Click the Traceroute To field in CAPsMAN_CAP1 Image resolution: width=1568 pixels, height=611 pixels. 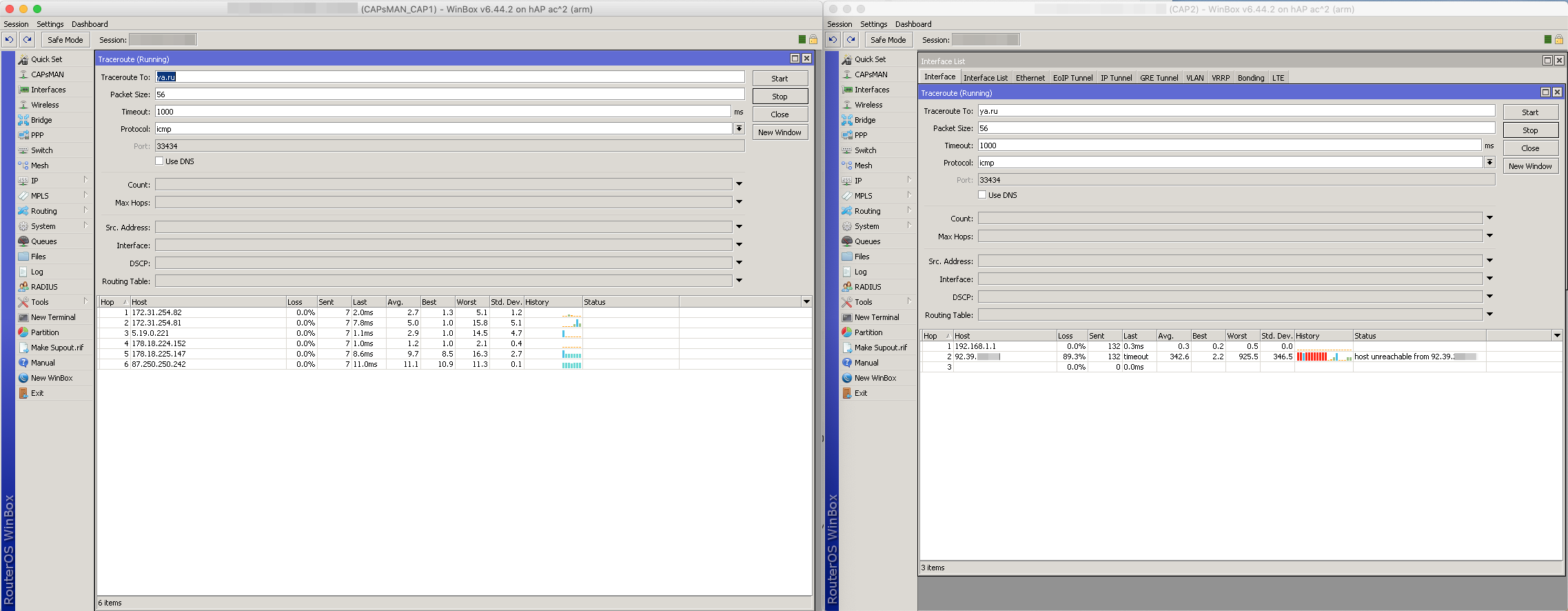pyautogui.click(x=449, y=77)
